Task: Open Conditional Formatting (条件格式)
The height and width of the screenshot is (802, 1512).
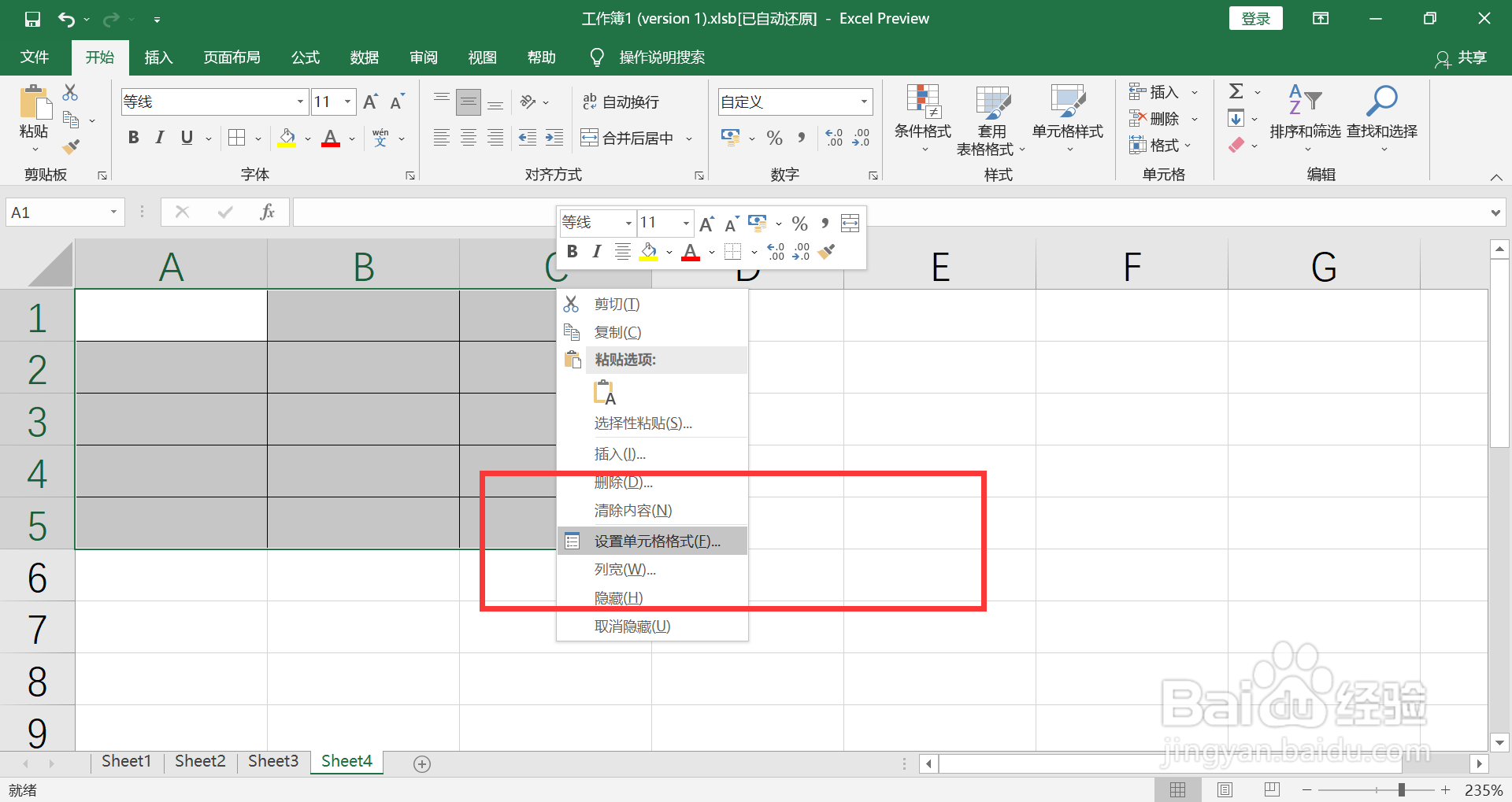Action: coord(923,119)
